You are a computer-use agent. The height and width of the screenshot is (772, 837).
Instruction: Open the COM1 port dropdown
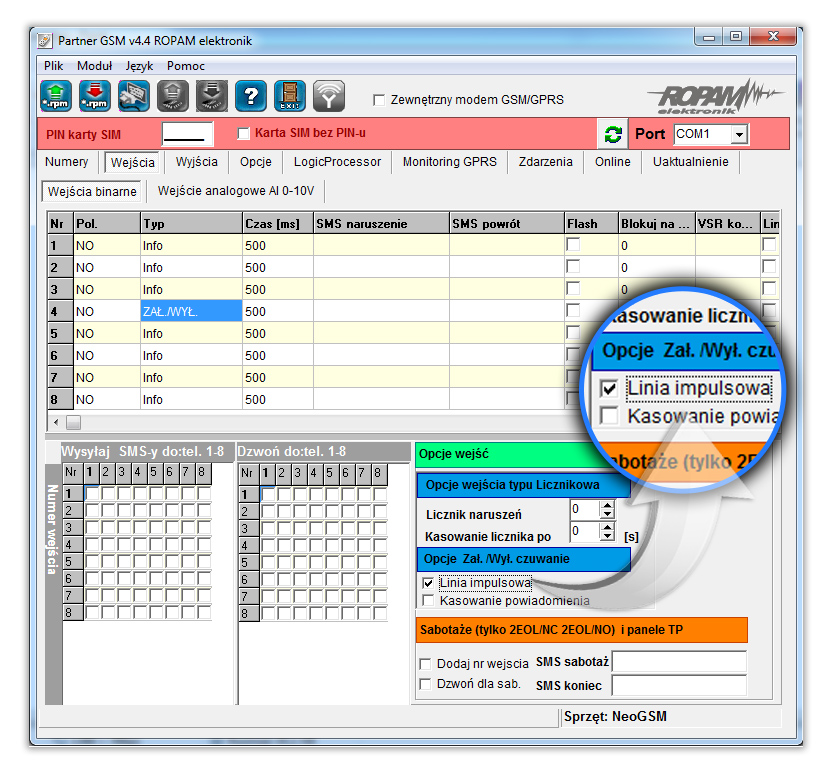click(739, 134)
